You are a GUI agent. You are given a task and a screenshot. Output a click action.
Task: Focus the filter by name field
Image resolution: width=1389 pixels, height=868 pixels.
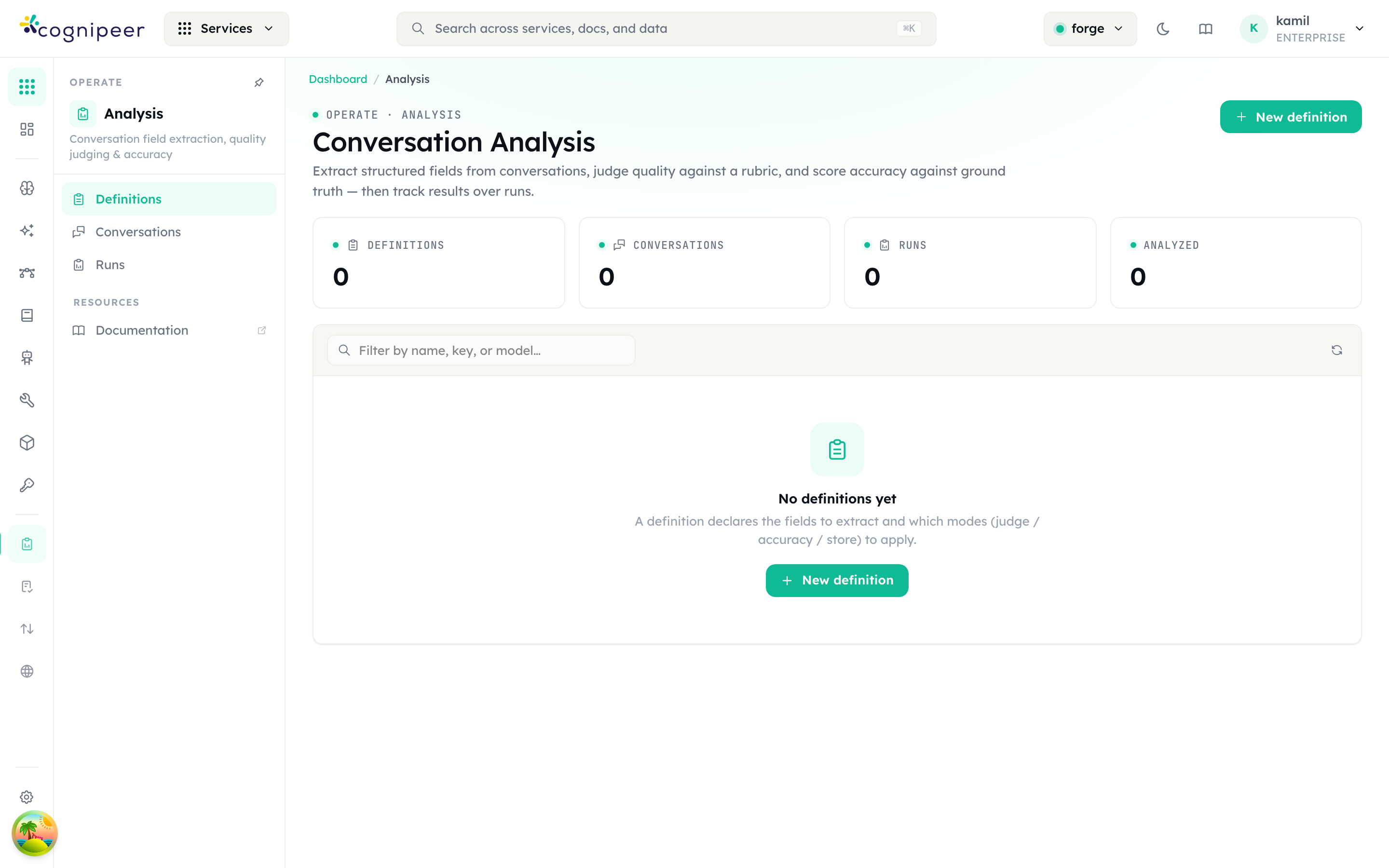[x=481, y=350]
